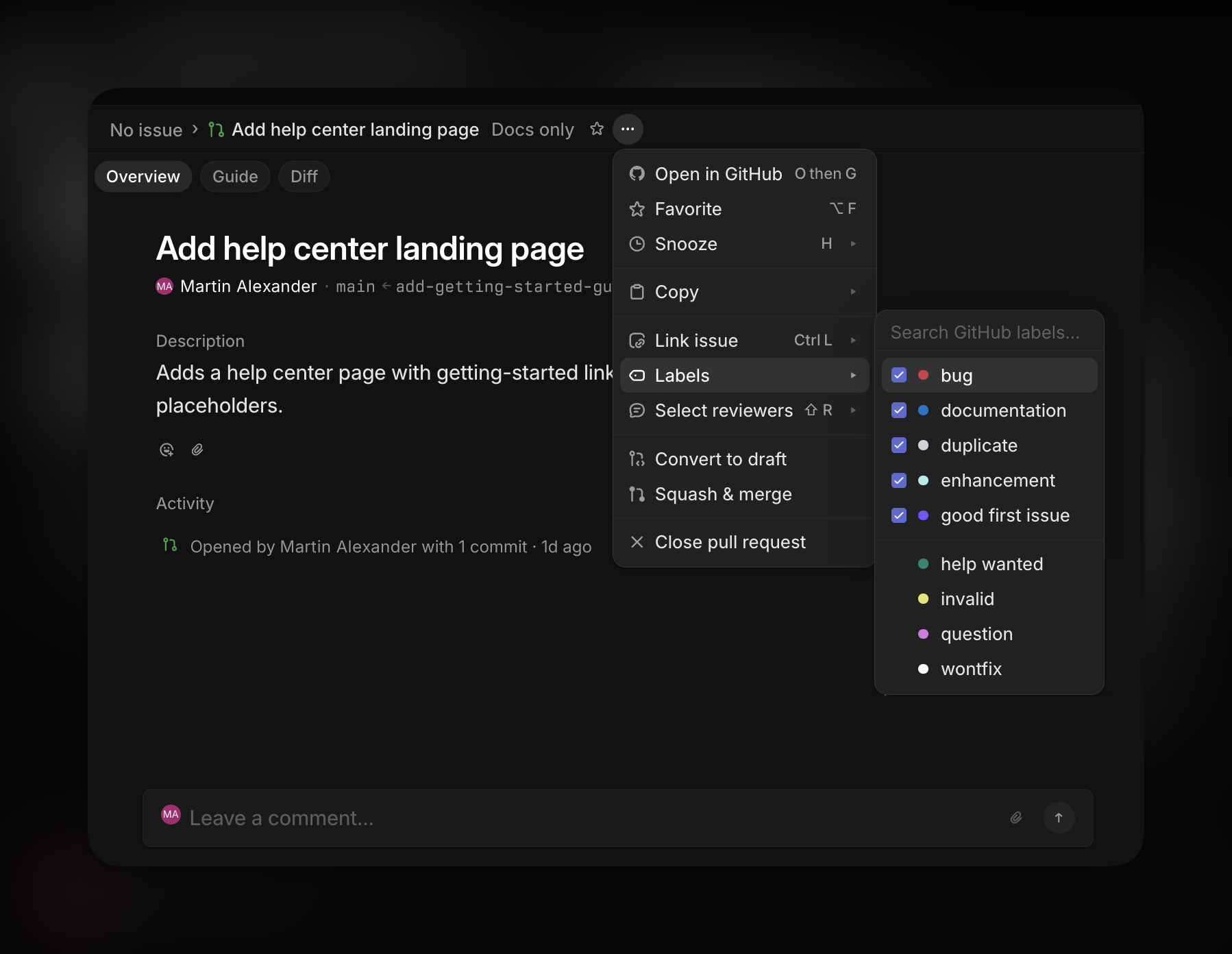Expand the Select reviewers submenu arrow

[x=853, y=411]
